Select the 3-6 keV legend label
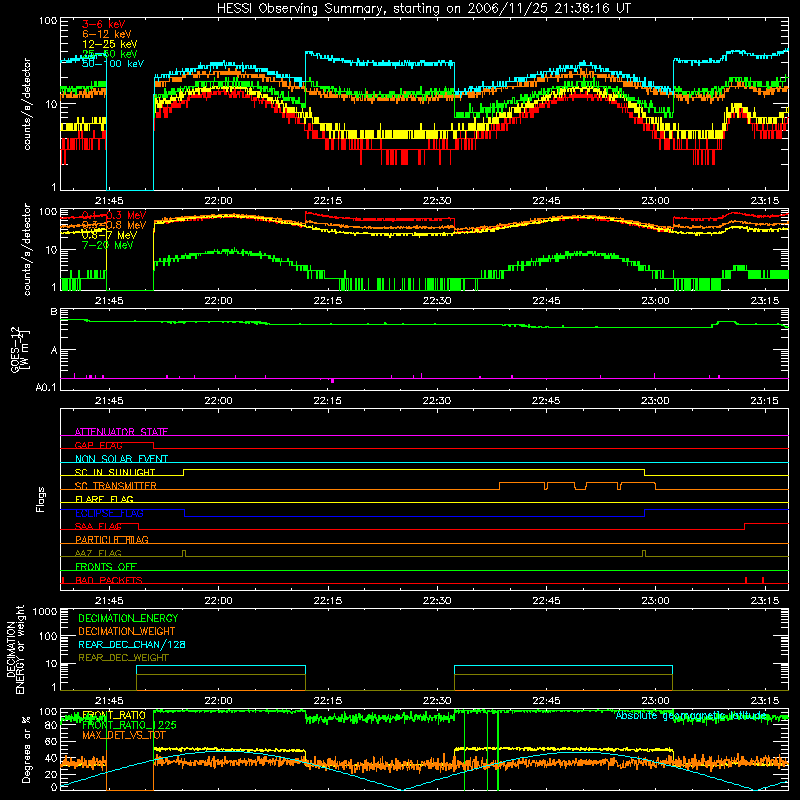Screen dimensions: 800x800 [x=103, y=24]
